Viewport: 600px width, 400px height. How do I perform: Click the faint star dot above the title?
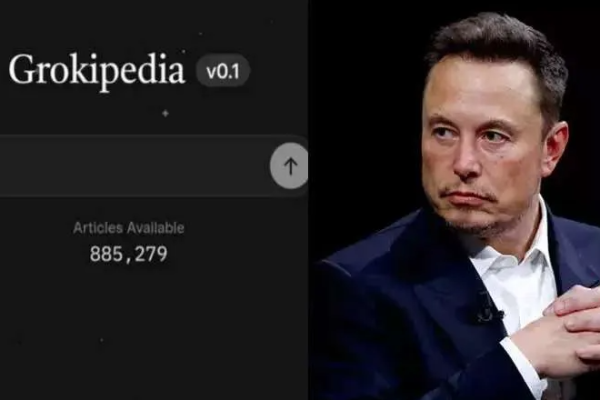[201, 34]
